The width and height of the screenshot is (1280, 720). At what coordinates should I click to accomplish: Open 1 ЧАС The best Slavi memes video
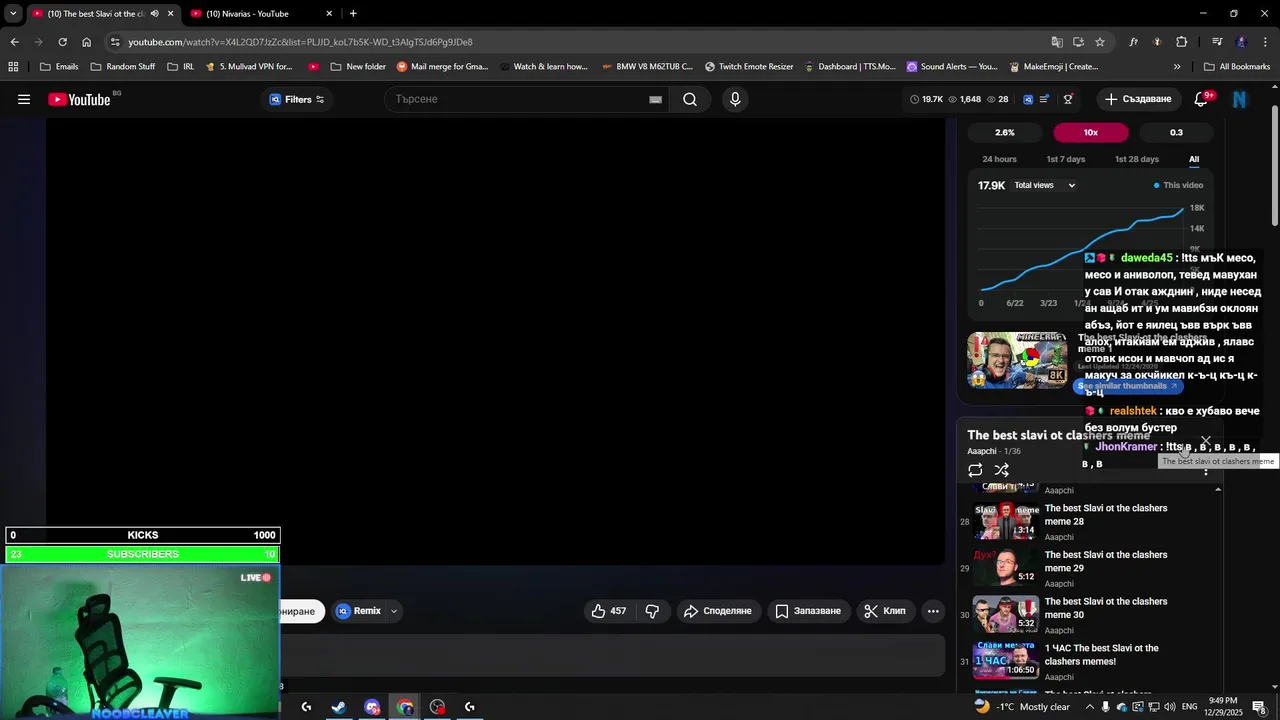click(1006, 661)
